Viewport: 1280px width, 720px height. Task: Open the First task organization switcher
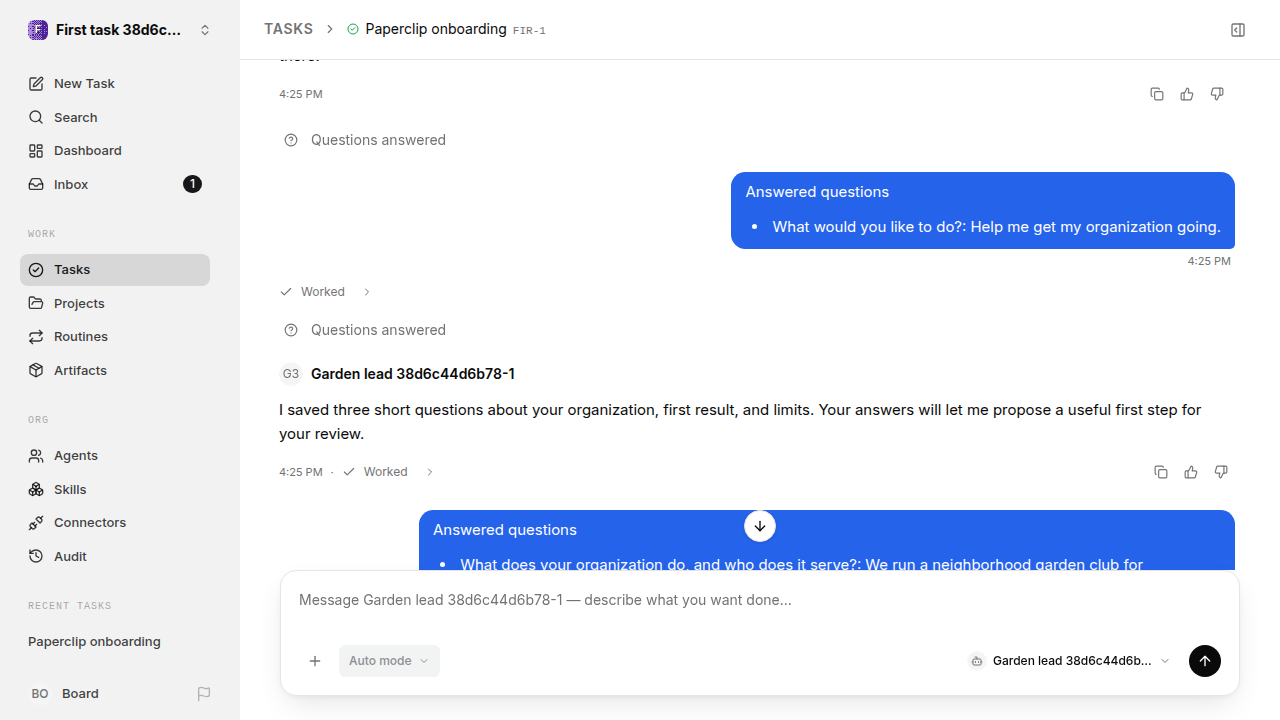[x=120, y=30]
